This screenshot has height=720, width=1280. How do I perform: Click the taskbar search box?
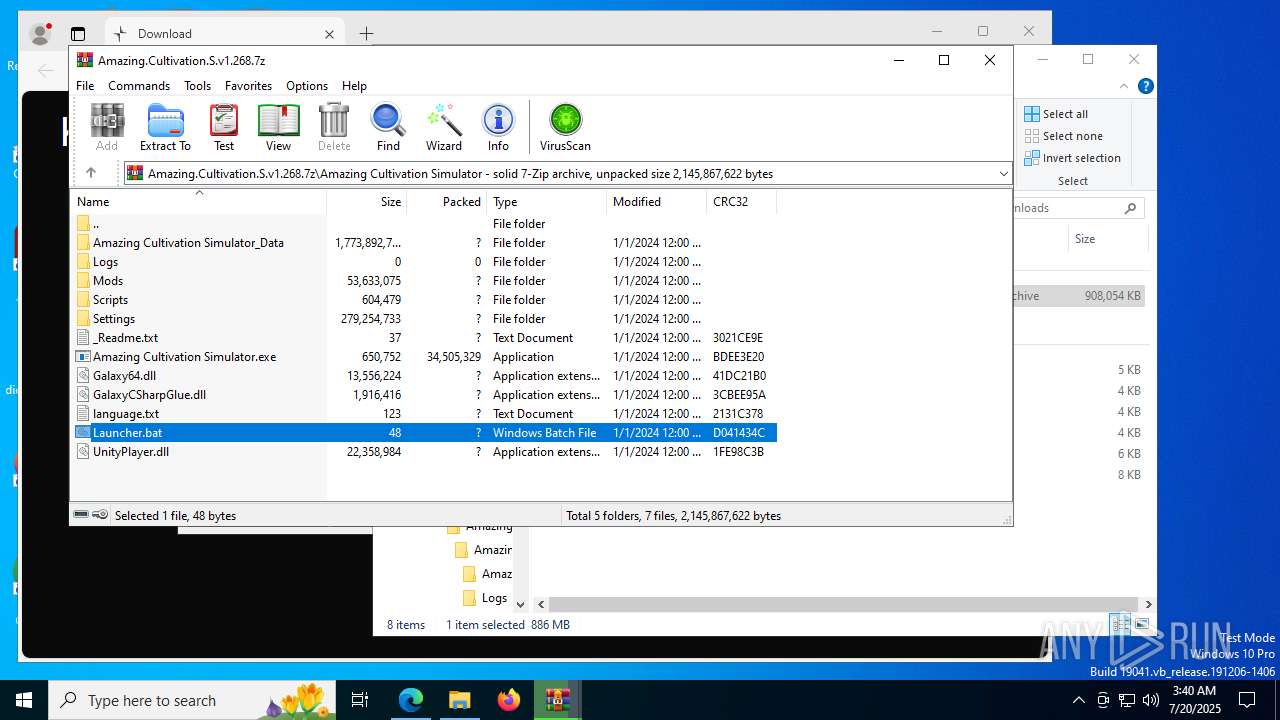pyautogui.click(x=192, y=700)
